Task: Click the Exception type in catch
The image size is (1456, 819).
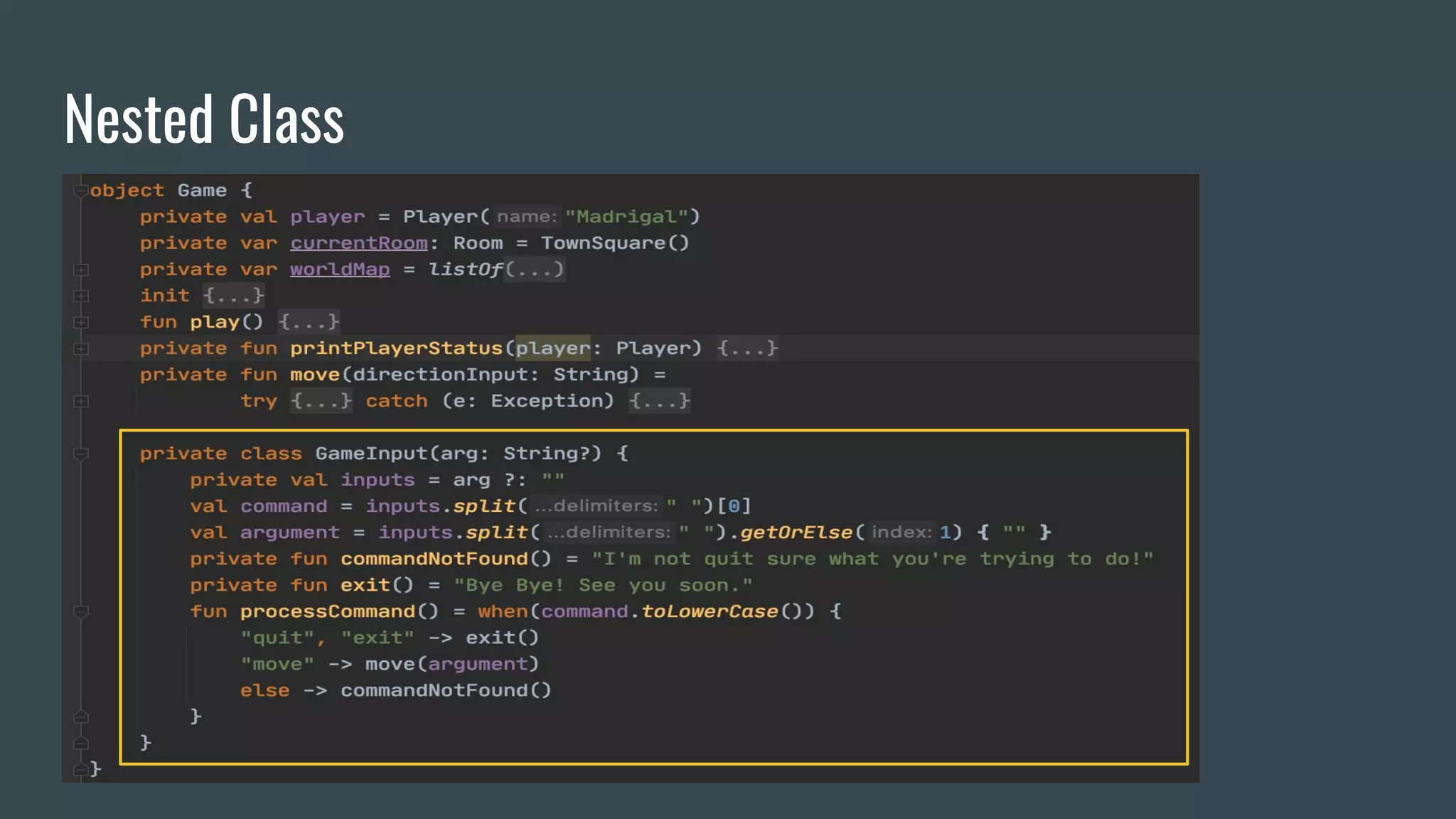Action: click(x=547, y=401)
